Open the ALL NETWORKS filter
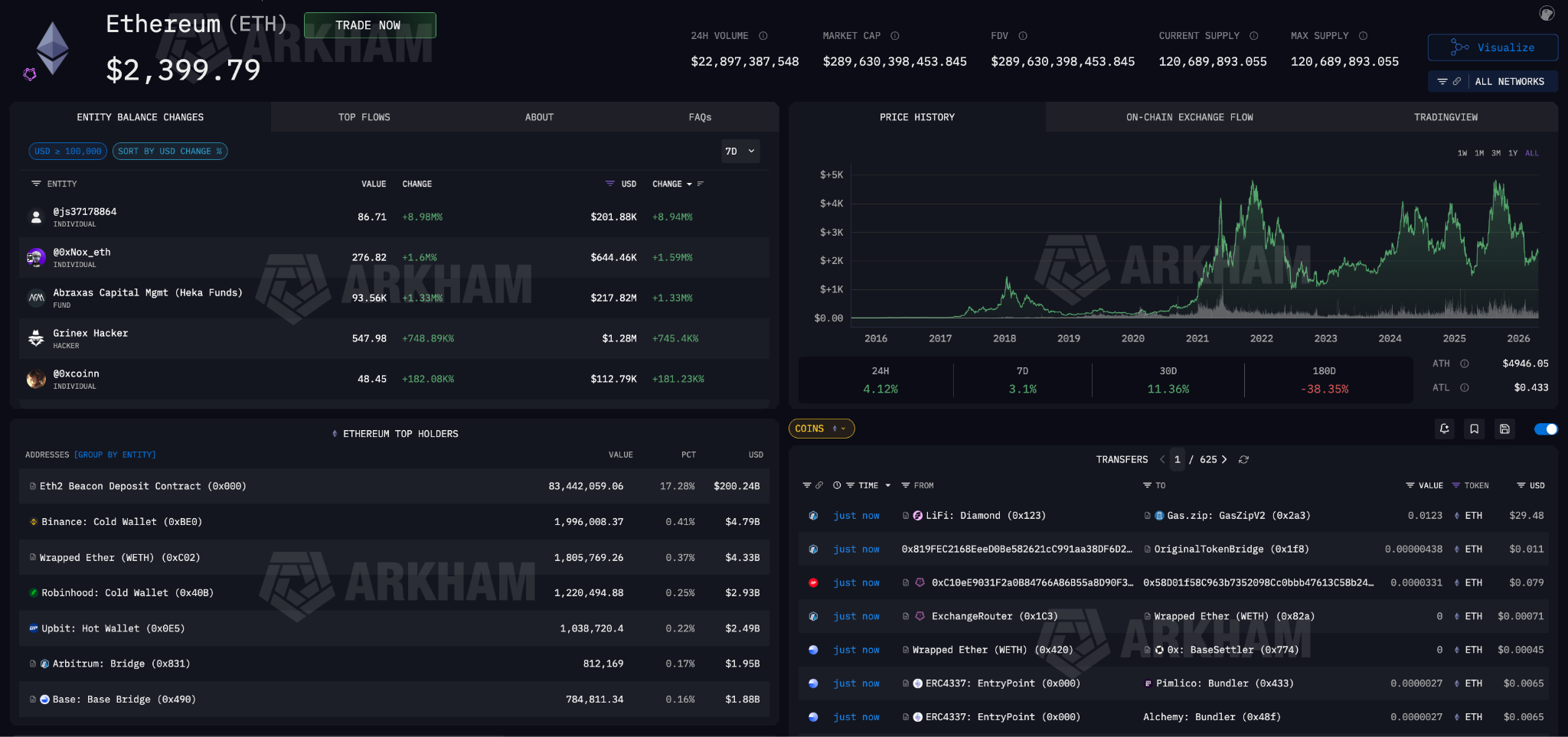This screenshot has width=1568, height=737. [1492, 81]
